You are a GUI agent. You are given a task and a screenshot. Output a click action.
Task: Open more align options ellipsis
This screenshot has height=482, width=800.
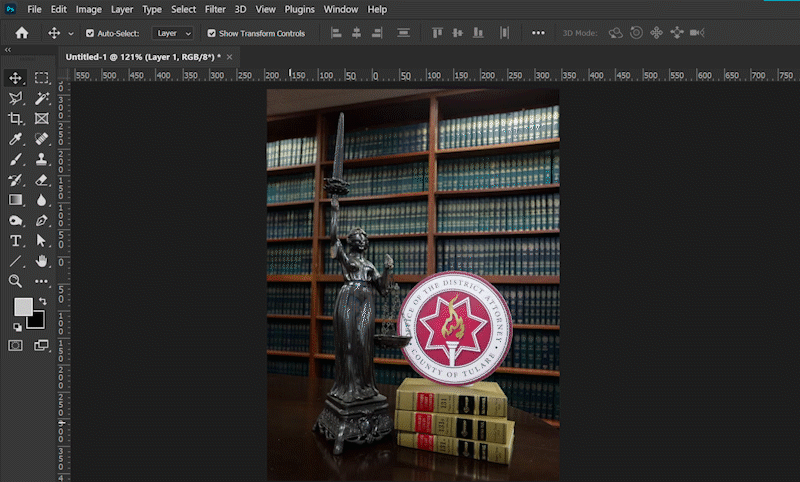(538, 33)
